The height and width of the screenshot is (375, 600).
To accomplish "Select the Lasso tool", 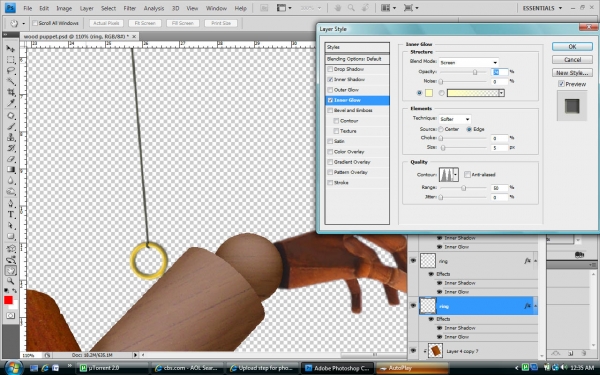I will pos(10,70).
